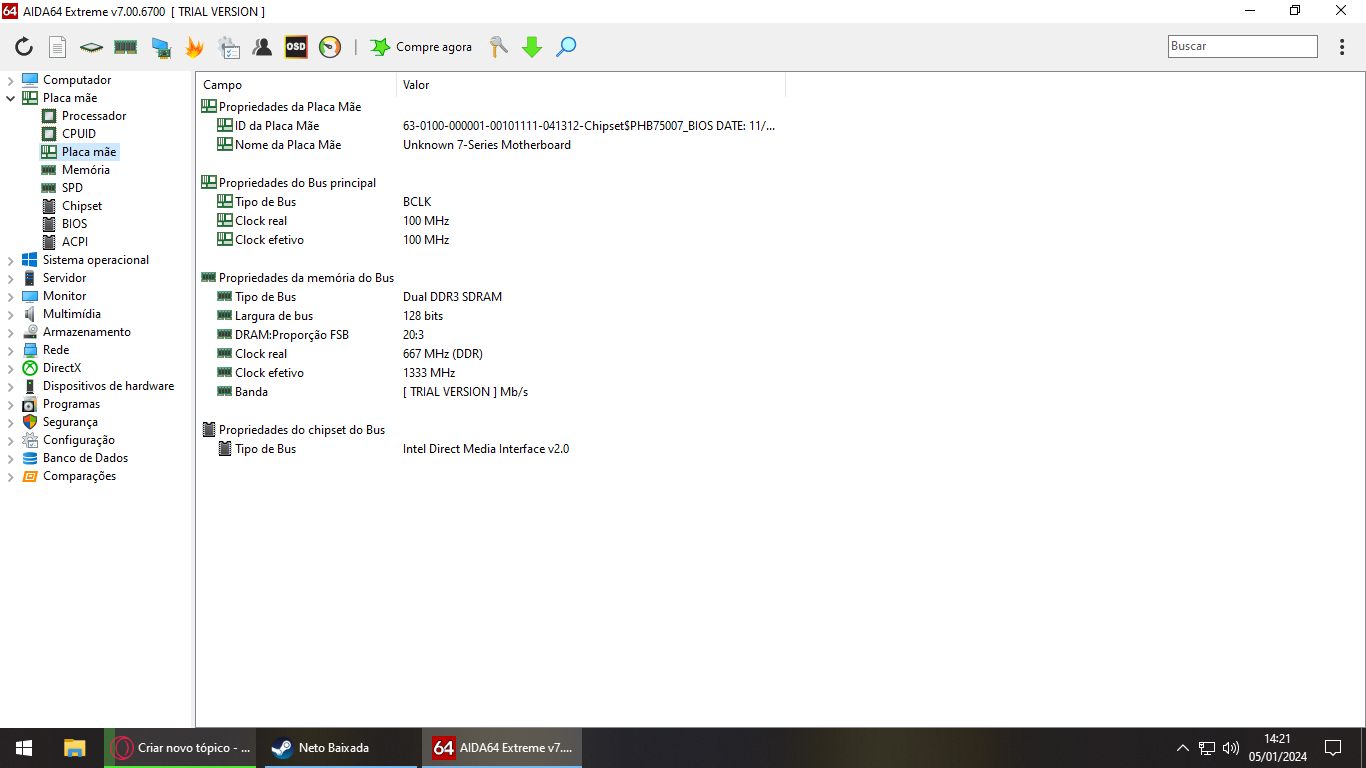Viewport: 1366px width, 768px height.
Task: Click the BCLK bus type value
Action: point(417,202)
